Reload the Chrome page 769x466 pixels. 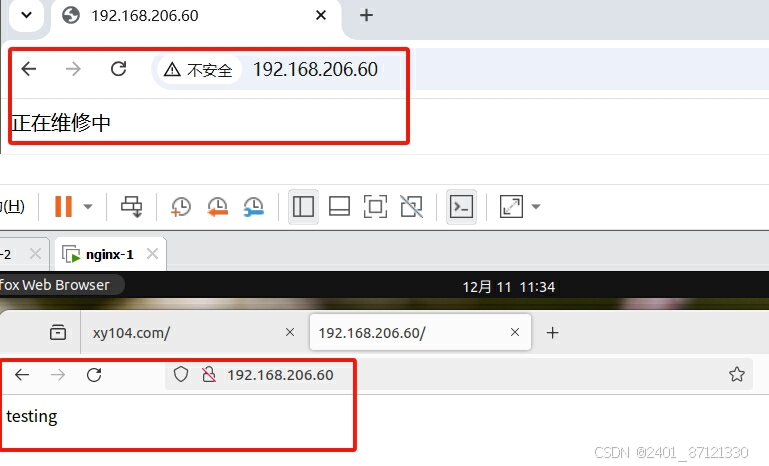(119, 69)
